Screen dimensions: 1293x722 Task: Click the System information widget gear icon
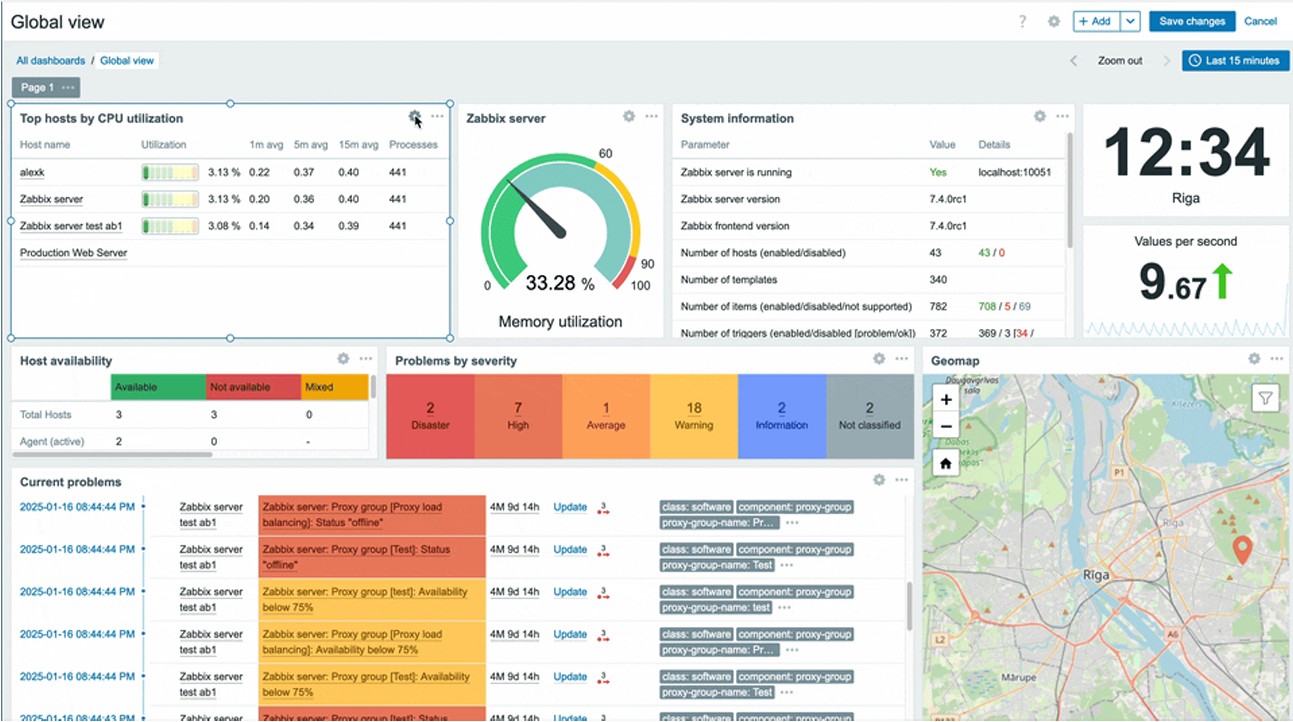click(x=1039, y=116)
